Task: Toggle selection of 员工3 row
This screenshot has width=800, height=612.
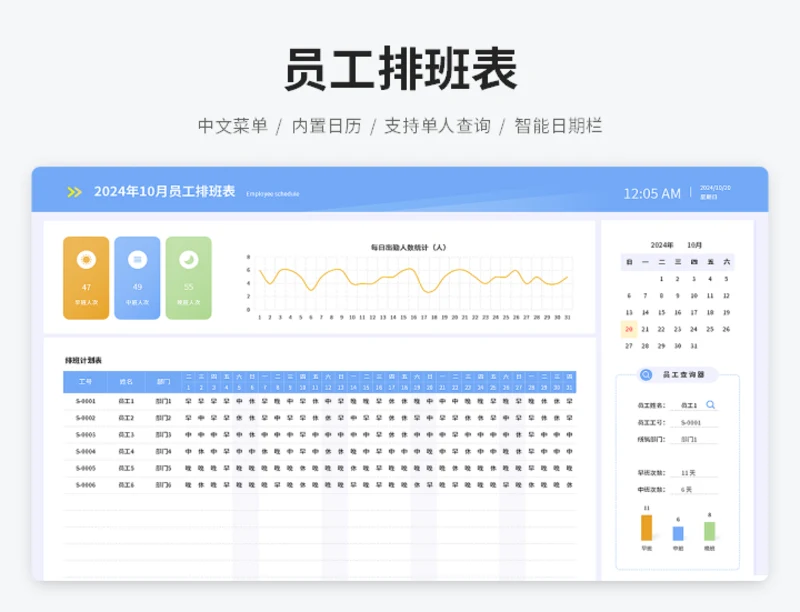Action: click(x=125, y=434)
